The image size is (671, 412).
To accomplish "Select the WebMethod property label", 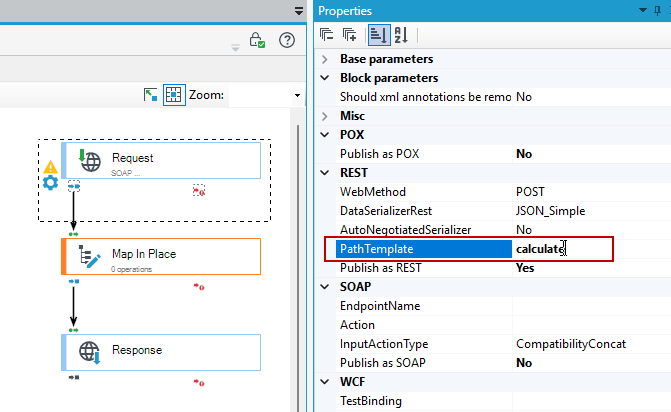I will [x=373, y=192].
